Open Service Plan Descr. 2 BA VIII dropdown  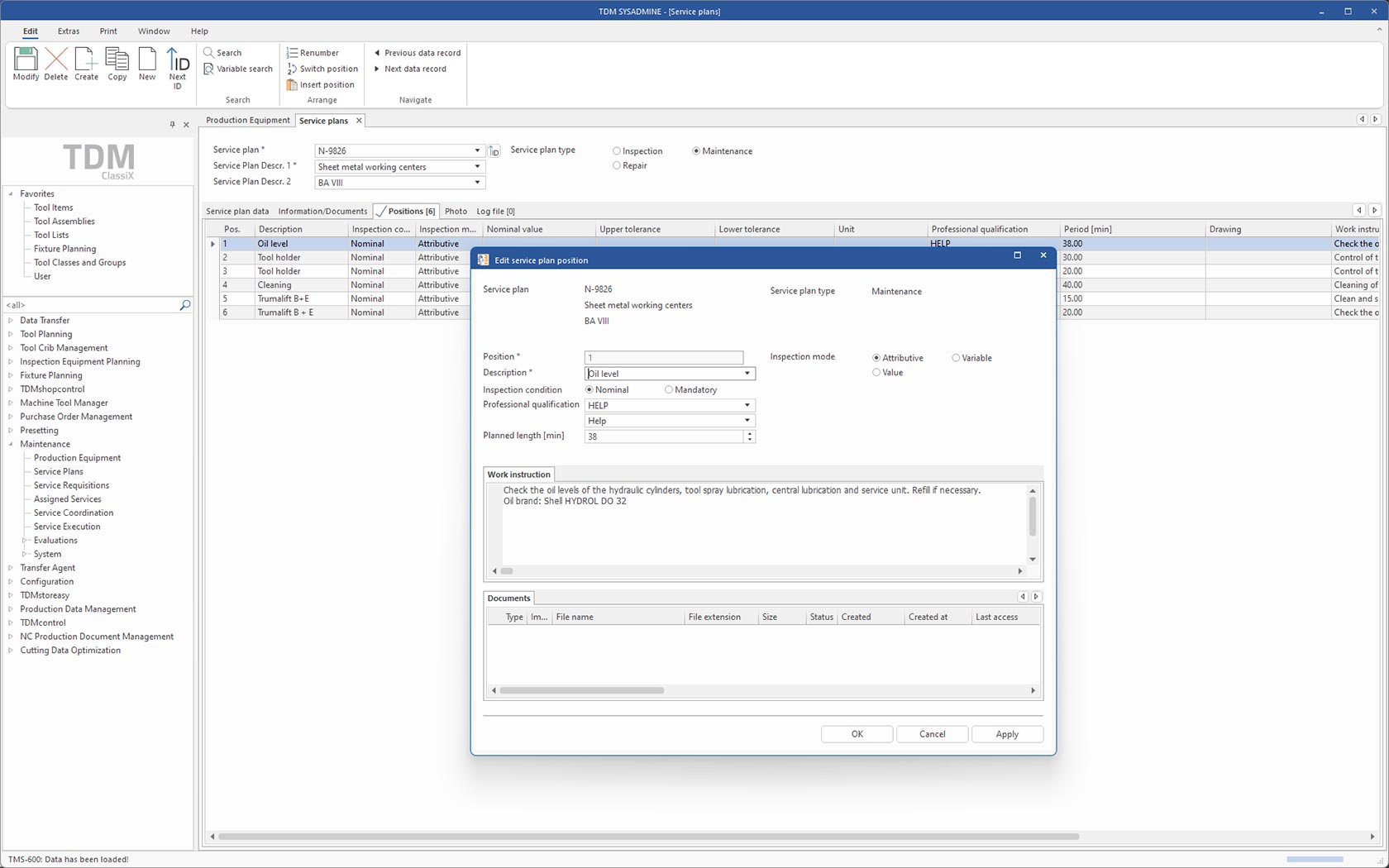pos(477,183)
